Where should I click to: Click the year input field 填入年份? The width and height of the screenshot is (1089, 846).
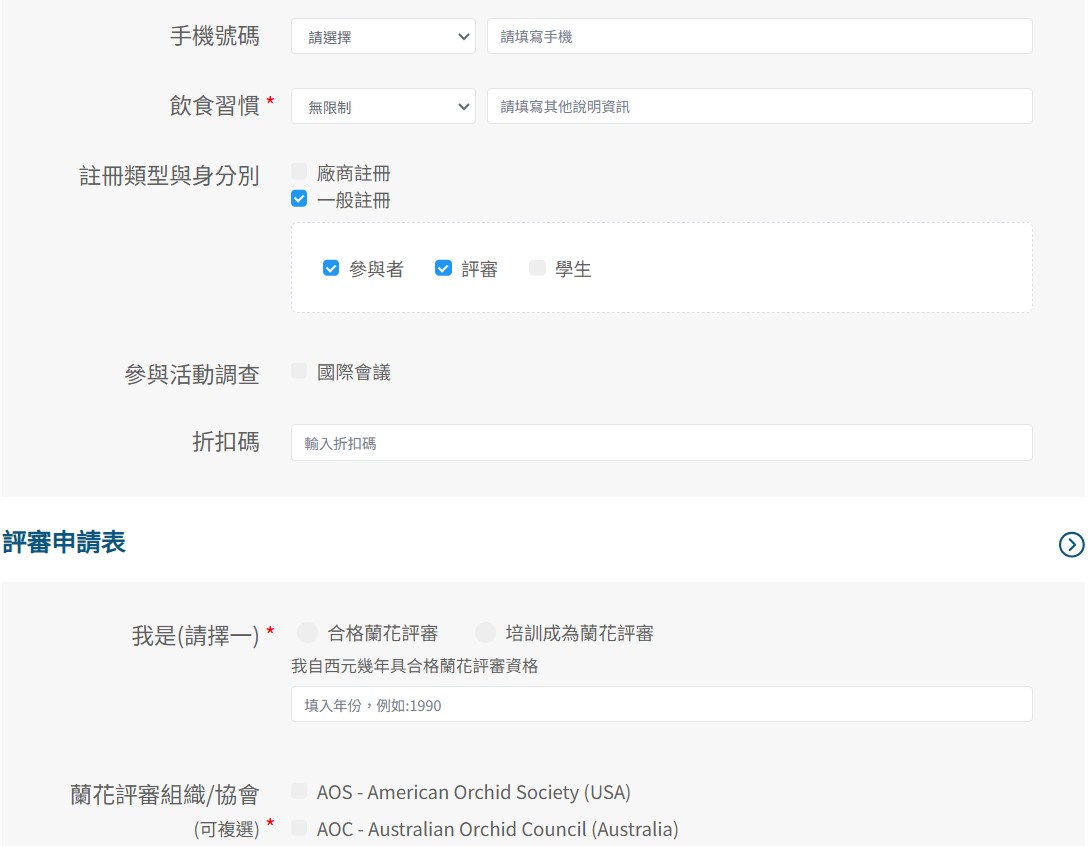[x=661, y=705]
